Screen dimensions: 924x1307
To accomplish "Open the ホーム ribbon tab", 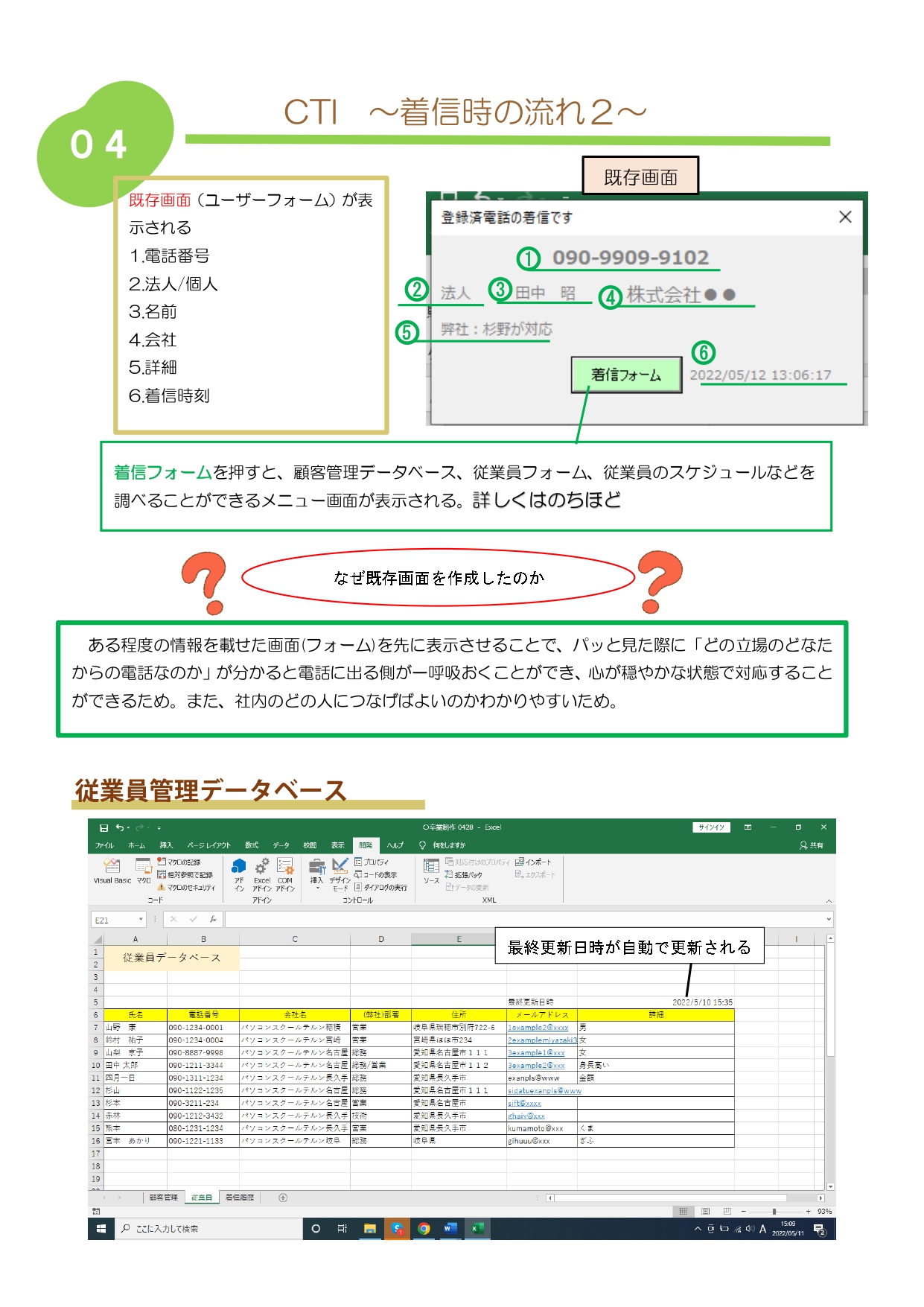I will click(136, 845).
